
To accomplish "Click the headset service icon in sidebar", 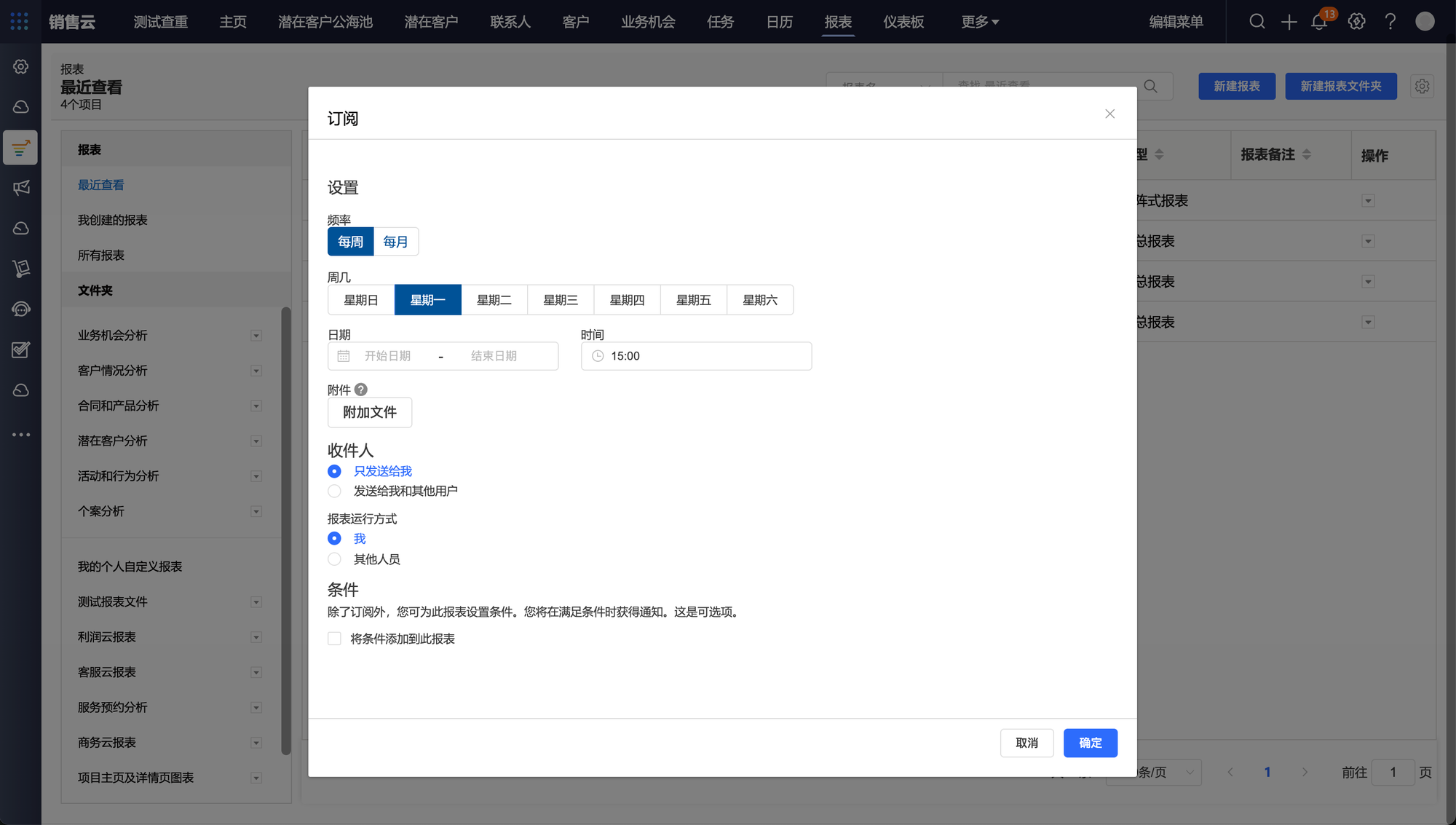I will (21, 309).
